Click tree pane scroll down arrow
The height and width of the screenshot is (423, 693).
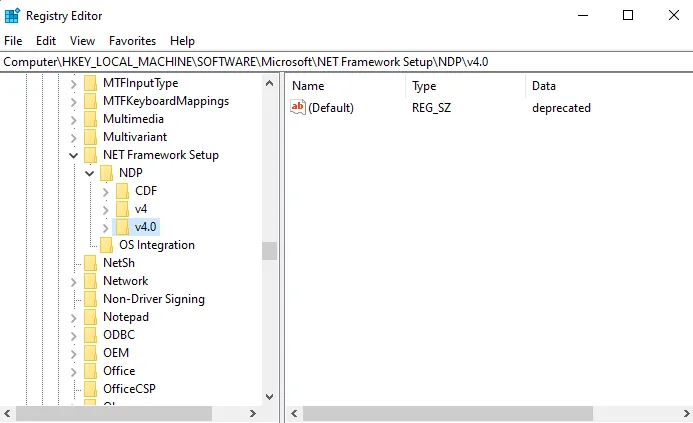click(269, 396)
